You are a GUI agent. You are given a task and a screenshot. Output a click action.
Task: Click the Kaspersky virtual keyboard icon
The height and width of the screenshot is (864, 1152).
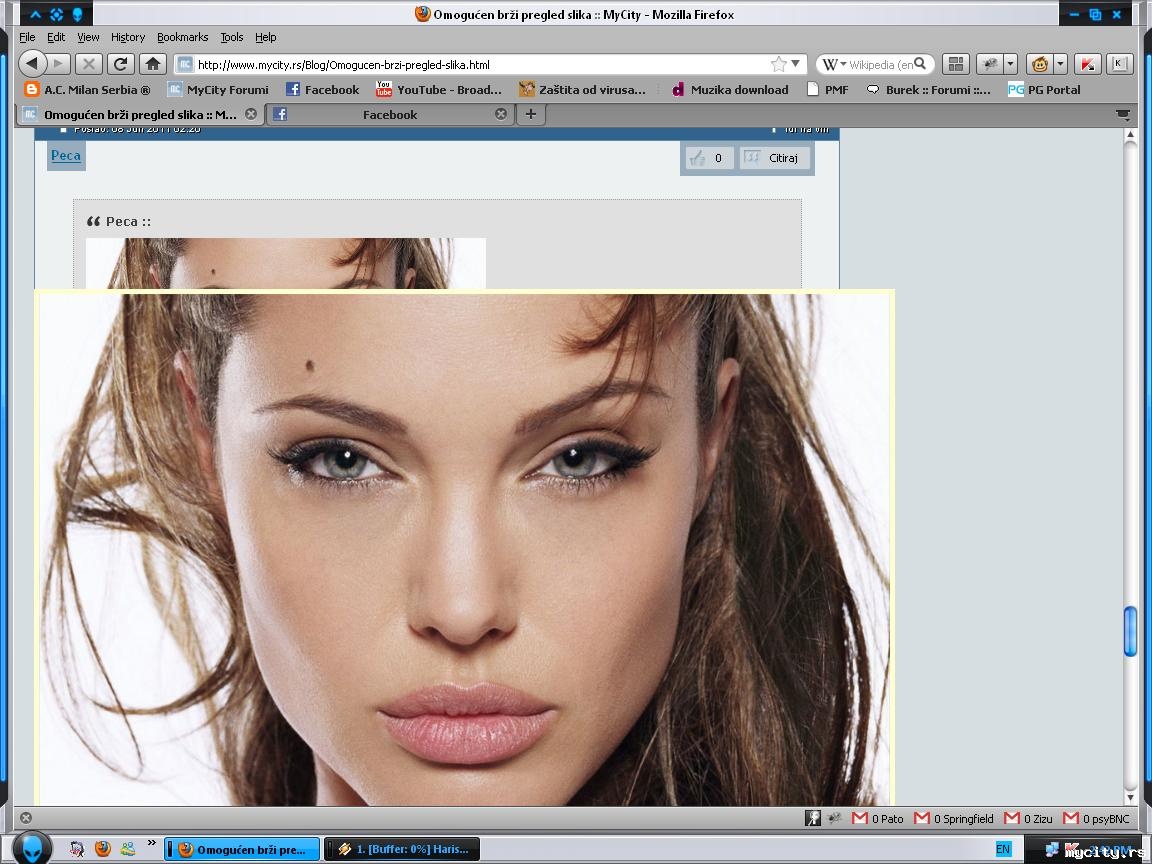(1119, 64)
